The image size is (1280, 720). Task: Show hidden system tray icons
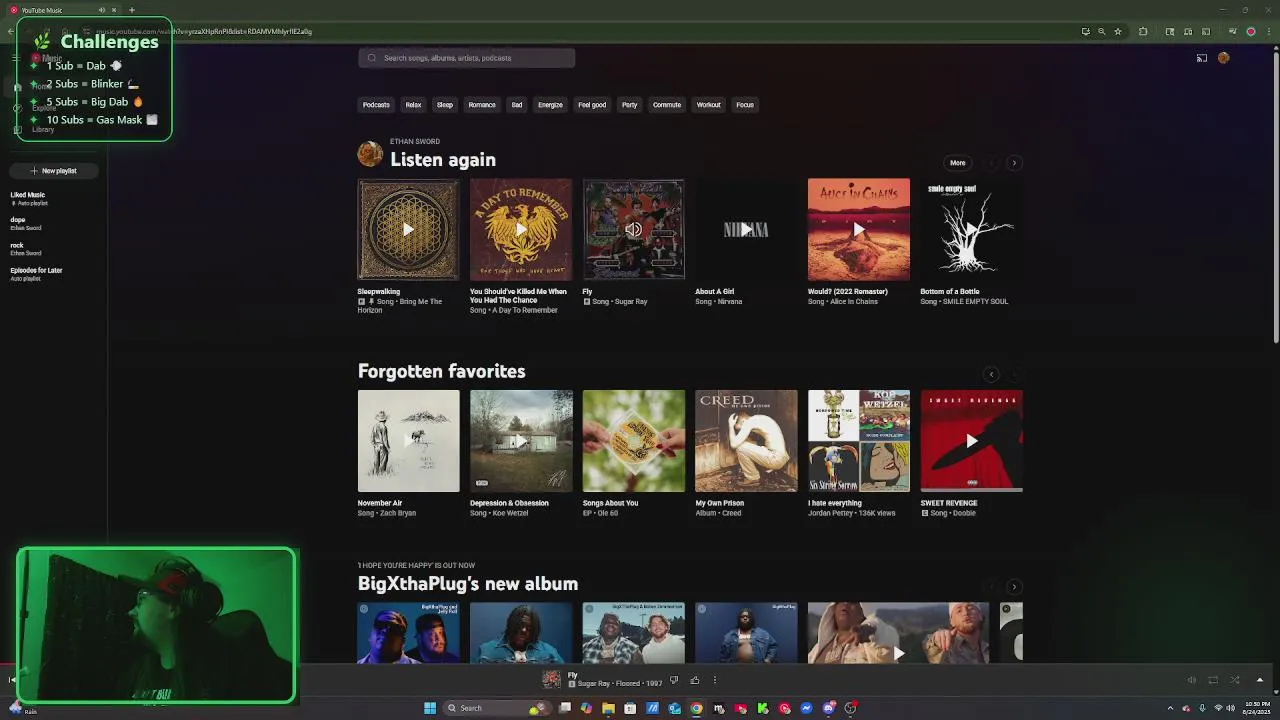1170,708
